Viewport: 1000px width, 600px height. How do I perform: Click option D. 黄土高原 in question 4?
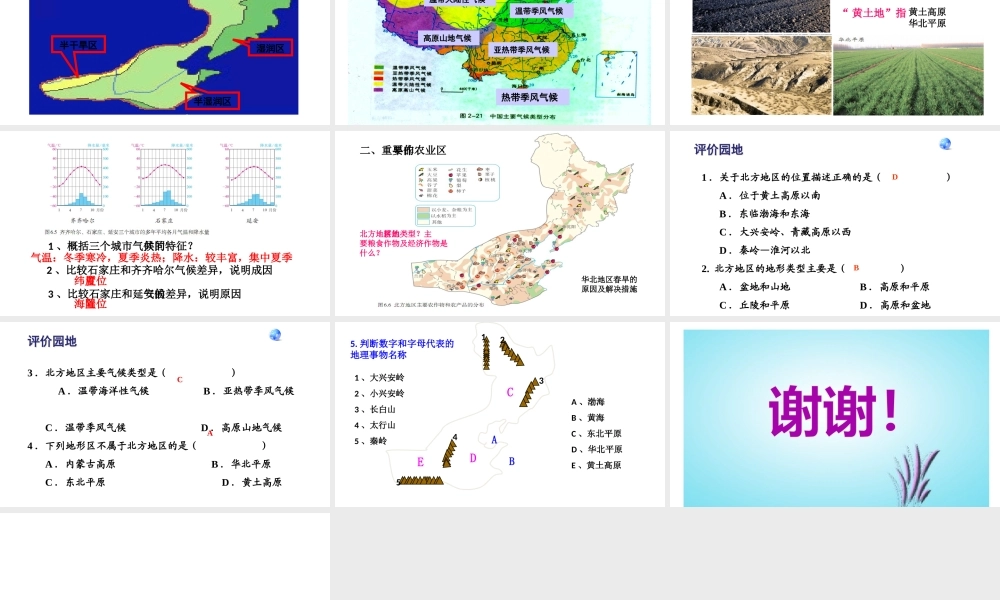tap(251, 483)
